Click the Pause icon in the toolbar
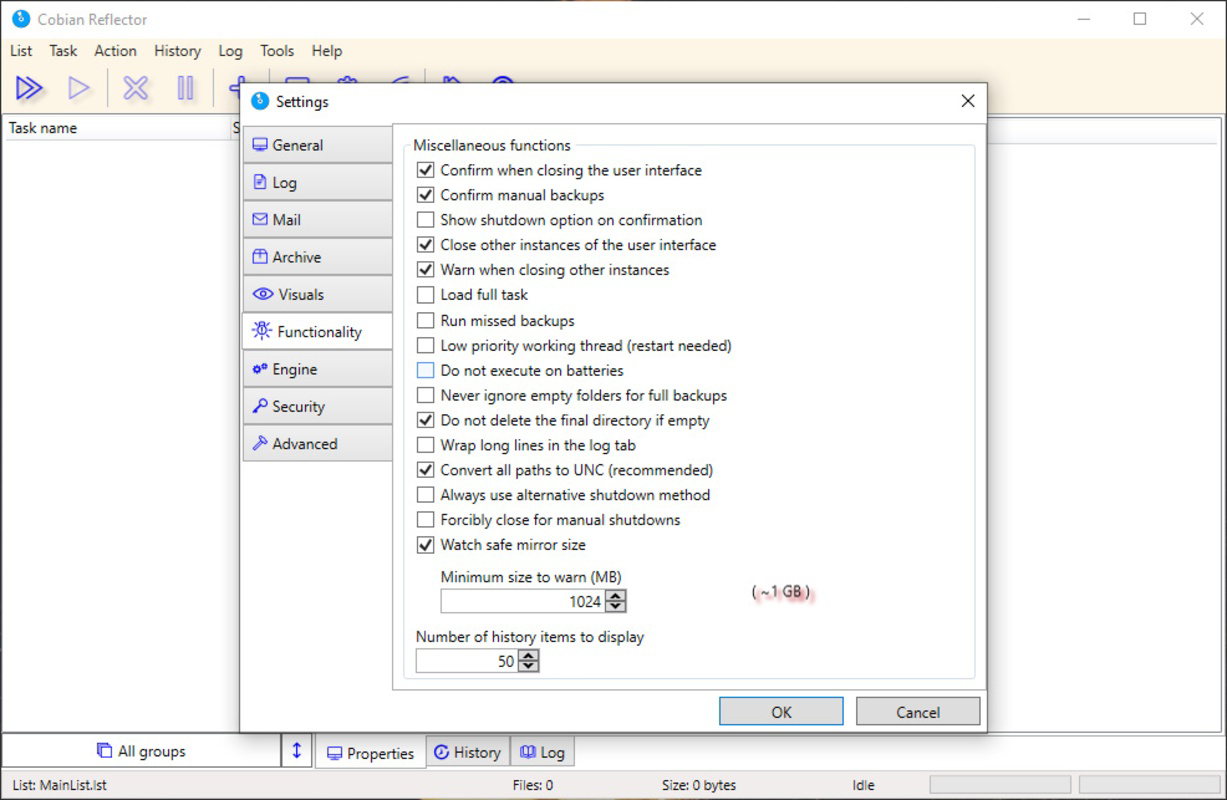The height and width of the screenshot is (800, 1227). 186,88
